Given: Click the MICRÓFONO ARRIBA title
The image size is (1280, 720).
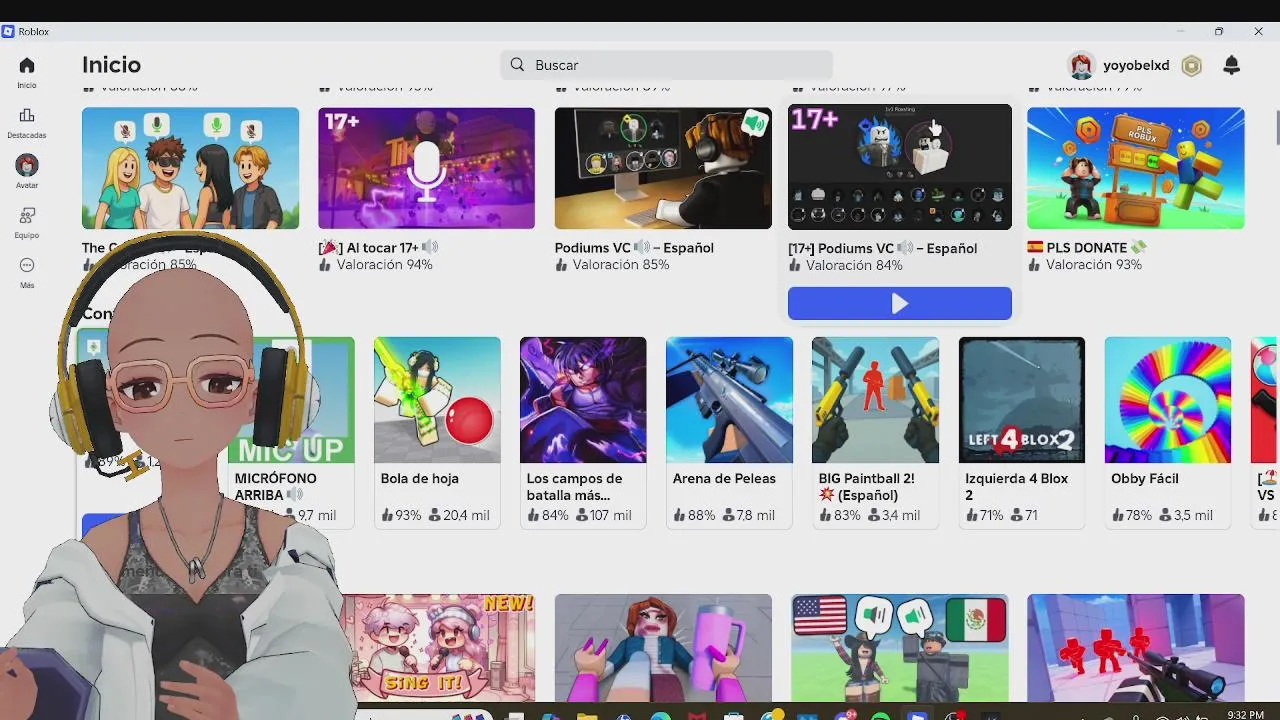Looking at the screenshot, I should [x=275, y=487].
